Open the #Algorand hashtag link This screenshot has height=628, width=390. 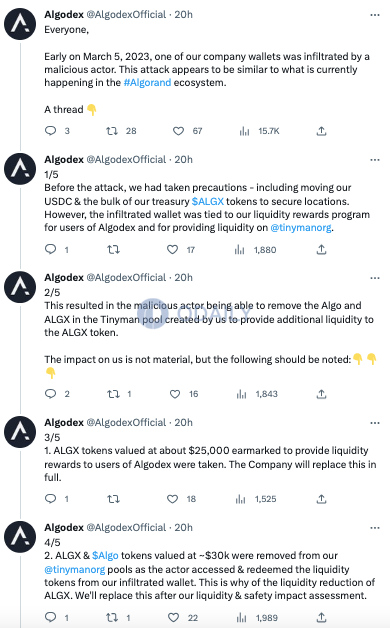[x=147, y=83]
